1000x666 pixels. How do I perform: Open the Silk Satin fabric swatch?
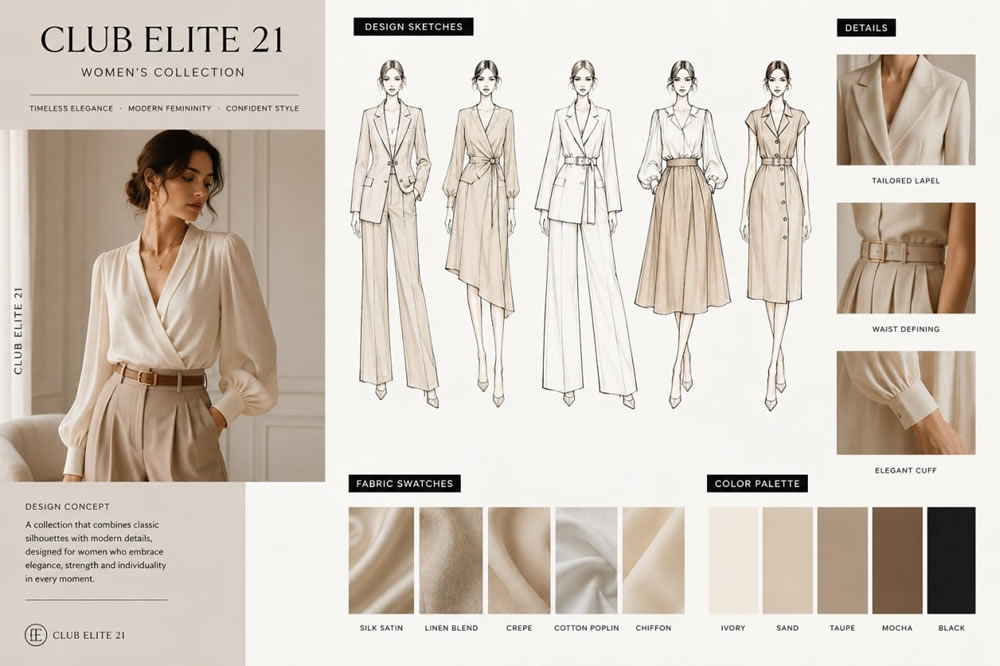(x=381, y=560)
